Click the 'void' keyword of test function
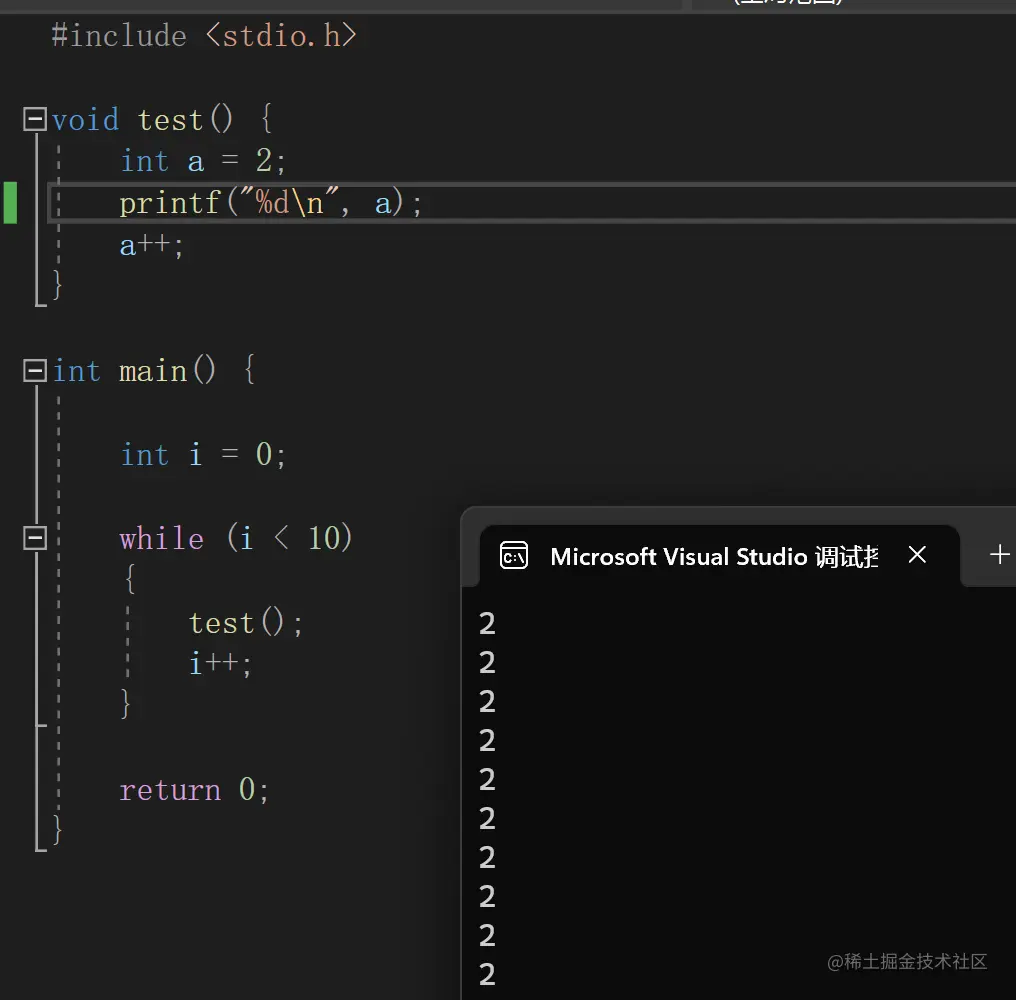The image size is (1016, 1000). click(x=86, y=121)
